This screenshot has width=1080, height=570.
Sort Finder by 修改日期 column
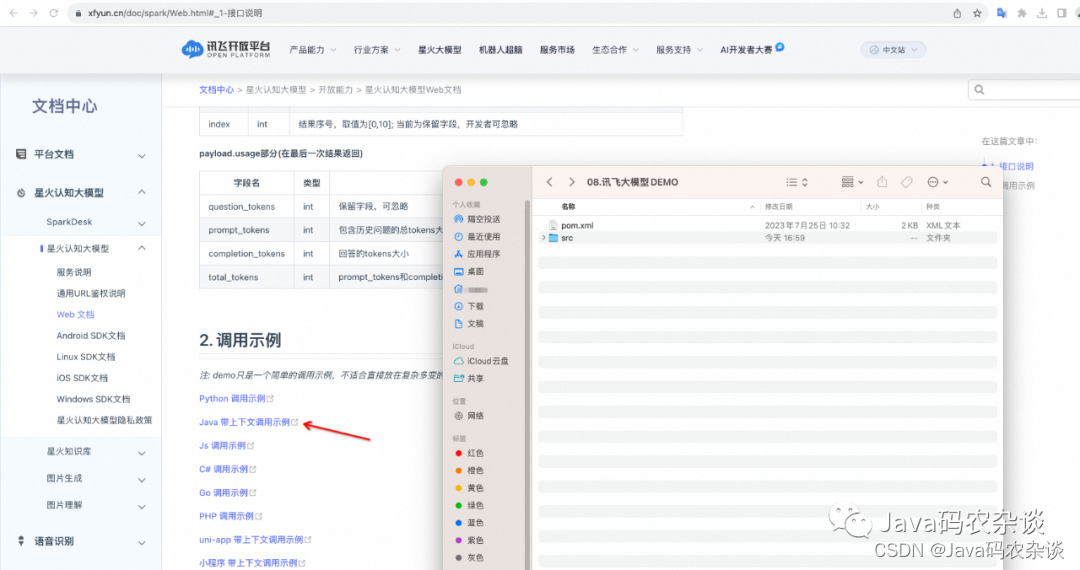click(x=778, y=207)
